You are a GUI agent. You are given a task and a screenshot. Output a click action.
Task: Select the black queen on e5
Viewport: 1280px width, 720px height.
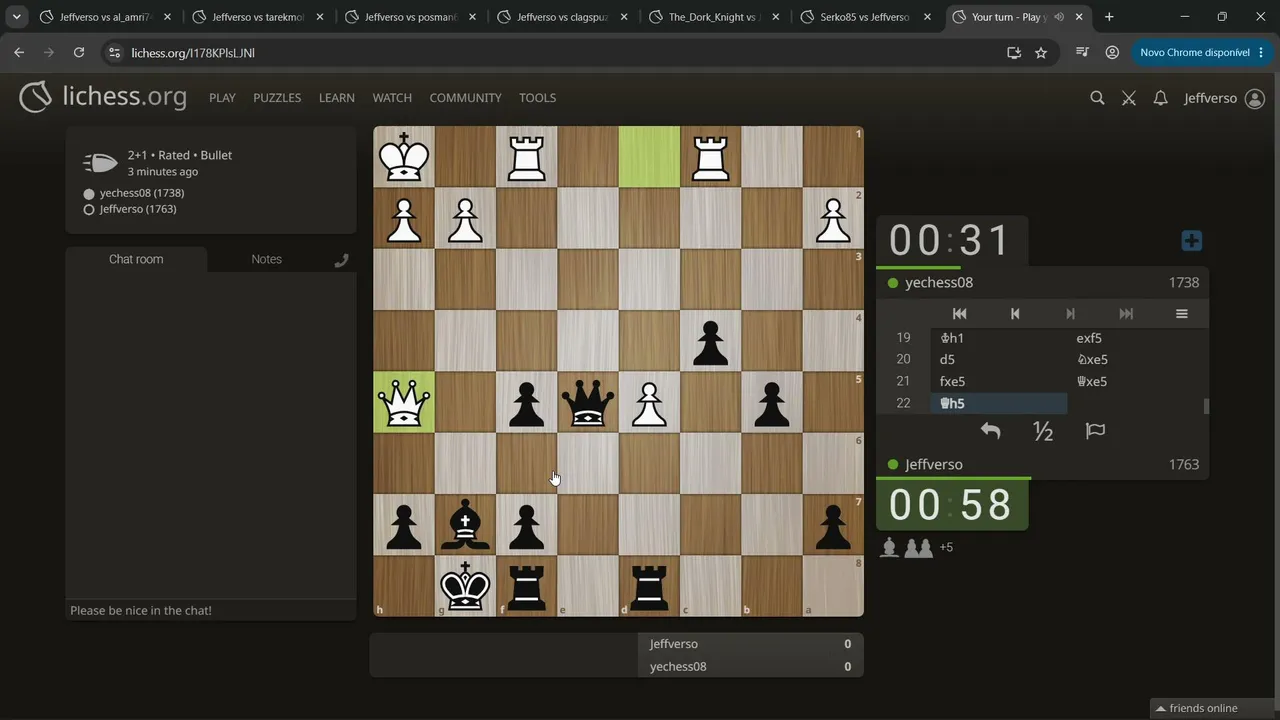click(588, 402)
